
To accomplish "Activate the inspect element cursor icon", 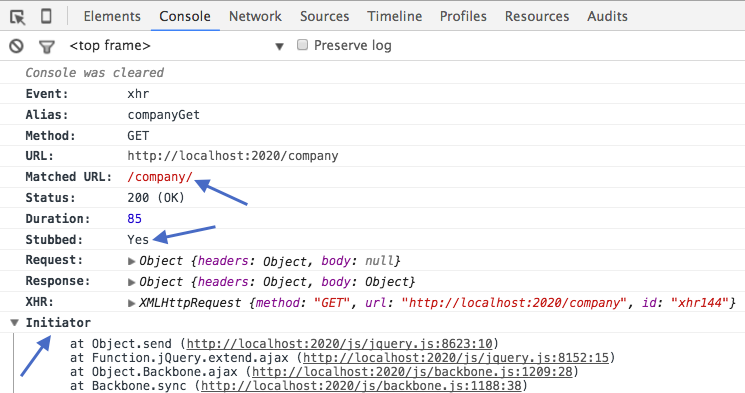I will [18, 17].
